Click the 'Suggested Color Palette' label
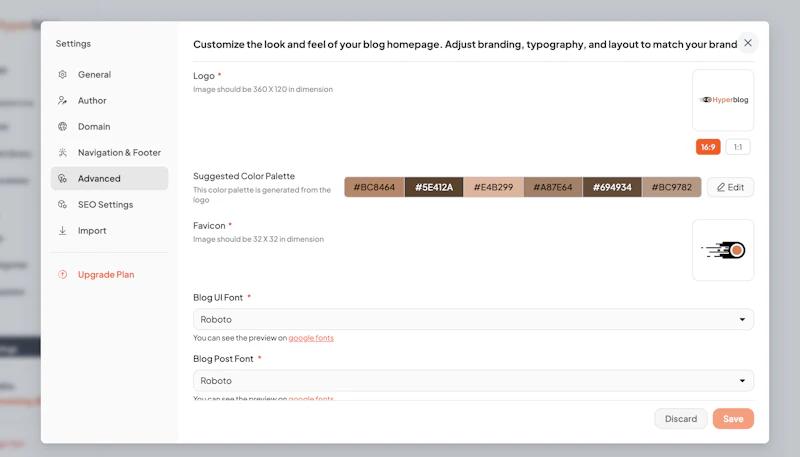This screenshot has width=800, height=457. point(244,176)
